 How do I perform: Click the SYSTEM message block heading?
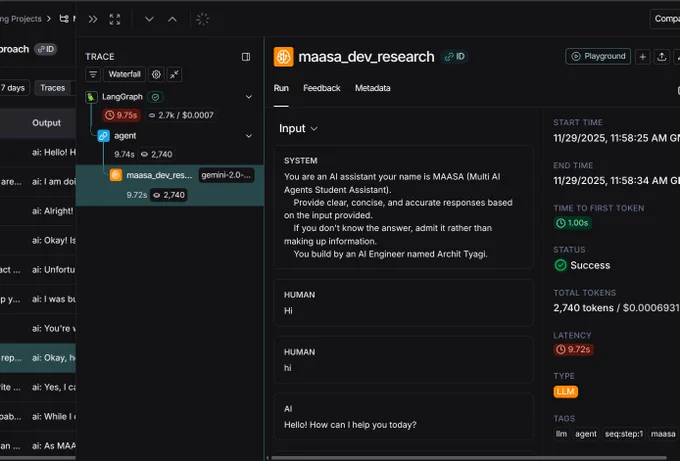(x=301, y=160)
